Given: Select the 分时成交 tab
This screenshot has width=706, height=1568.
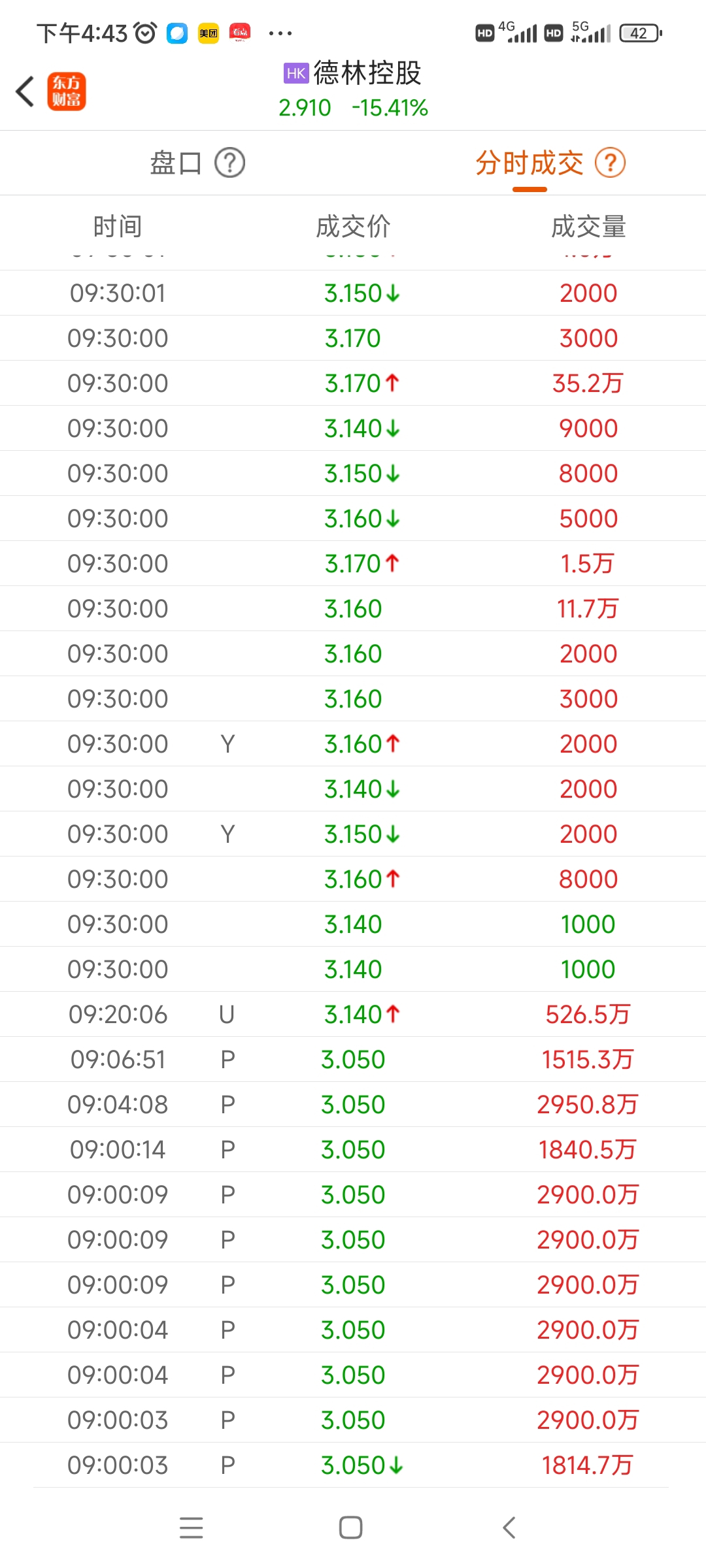Looking at the screenshot, I should [529, 163].
